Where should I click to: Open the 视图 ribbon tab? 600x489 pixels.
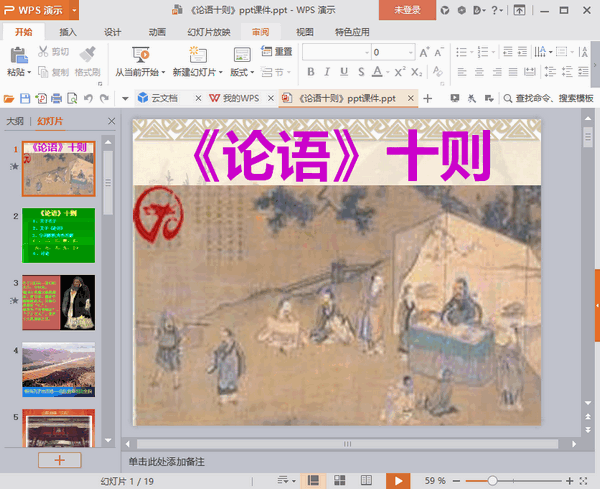[x=305, y=32]
